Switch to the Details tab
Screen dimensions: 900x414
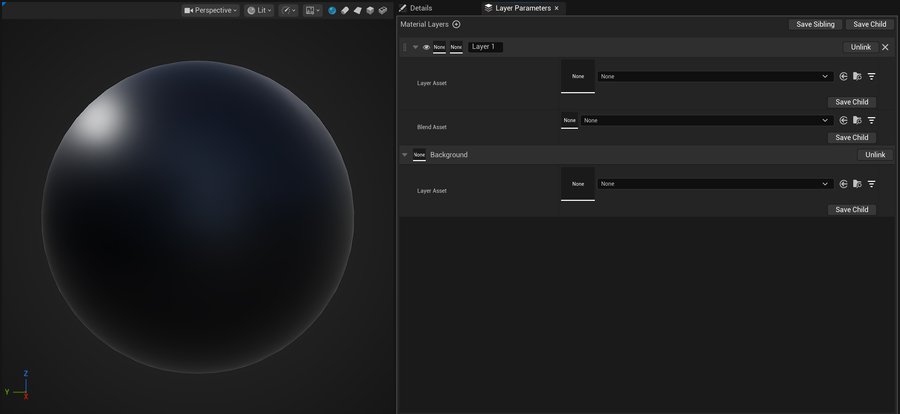click(x=416, y=7)
